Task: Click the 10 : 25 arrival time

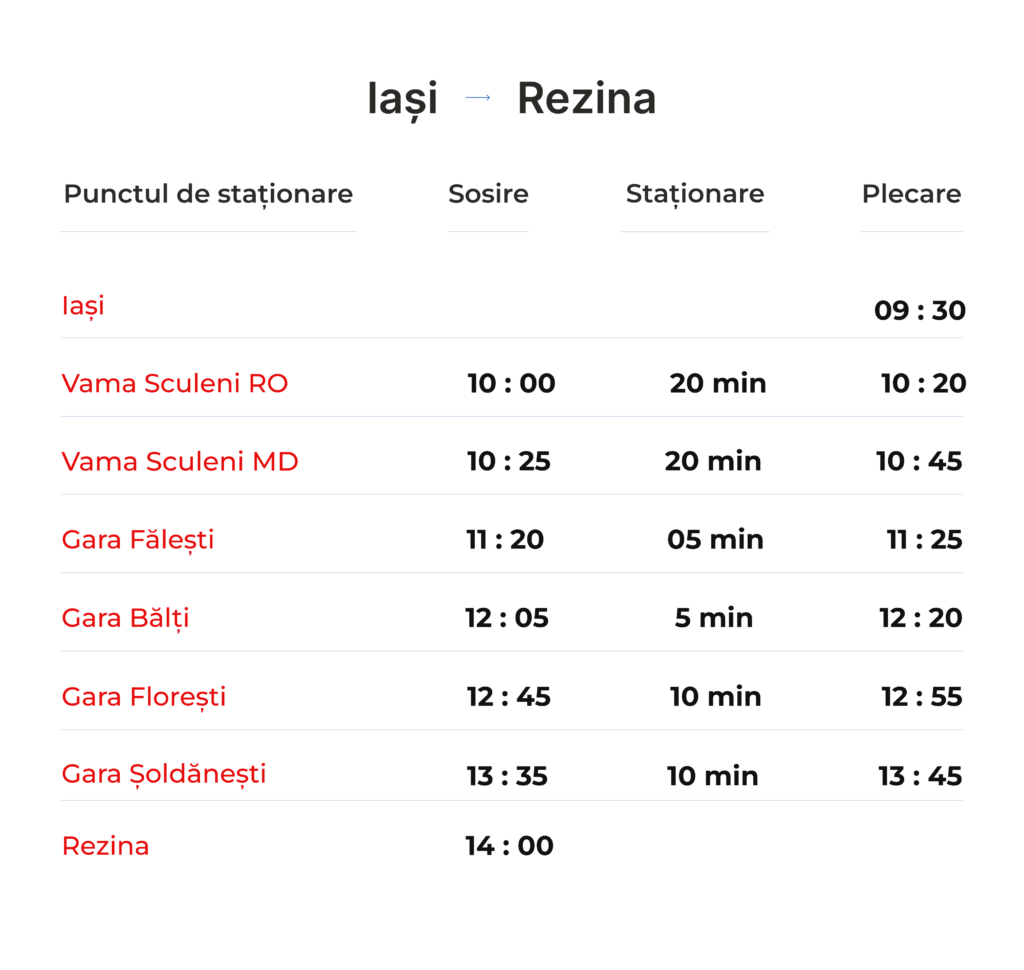Action: pyautogui.click(x=509, y=461)
